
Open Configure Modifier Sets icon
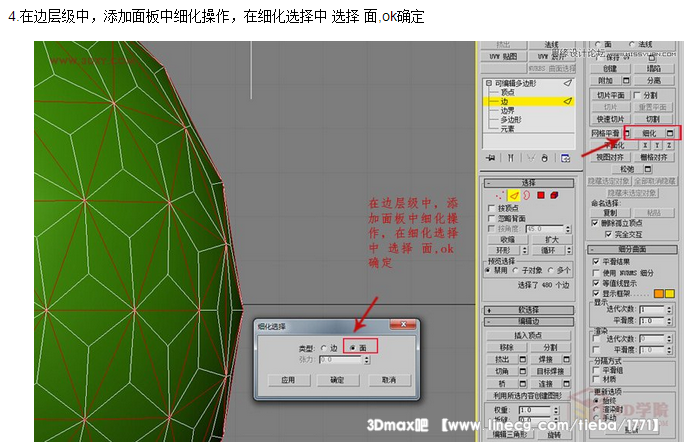pos(566,158)
